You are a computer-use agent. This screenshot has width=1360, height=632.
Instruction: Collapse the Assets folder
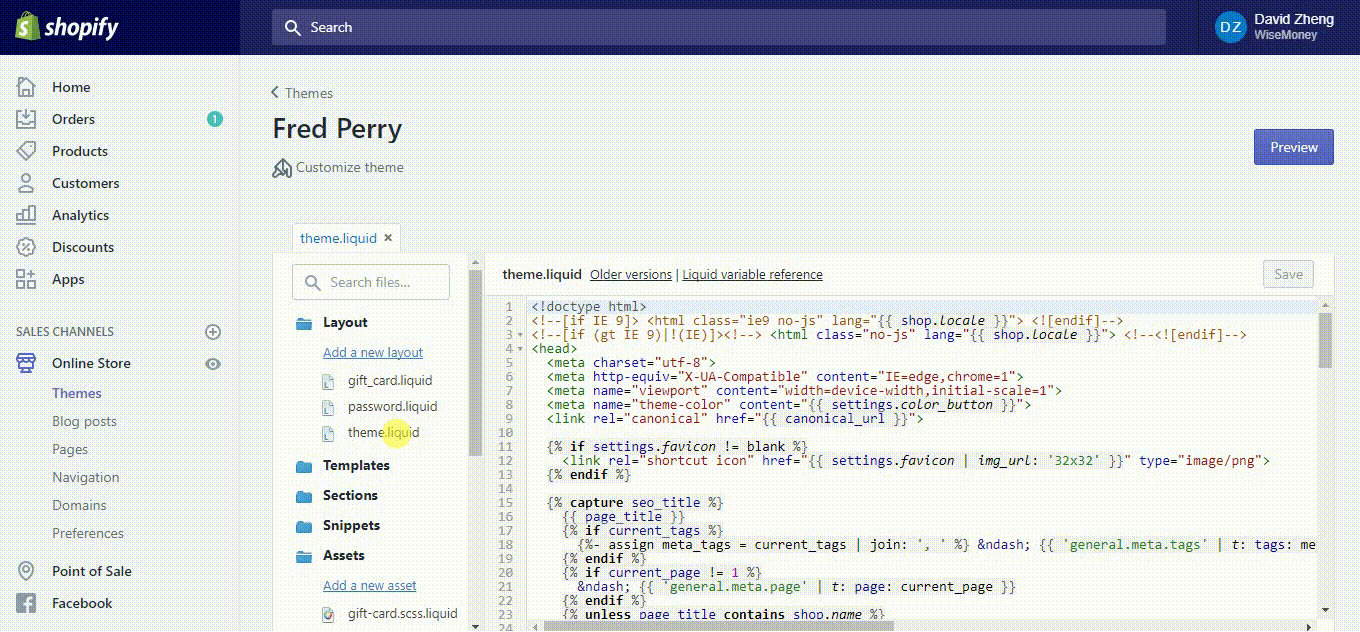click(305, 556)
